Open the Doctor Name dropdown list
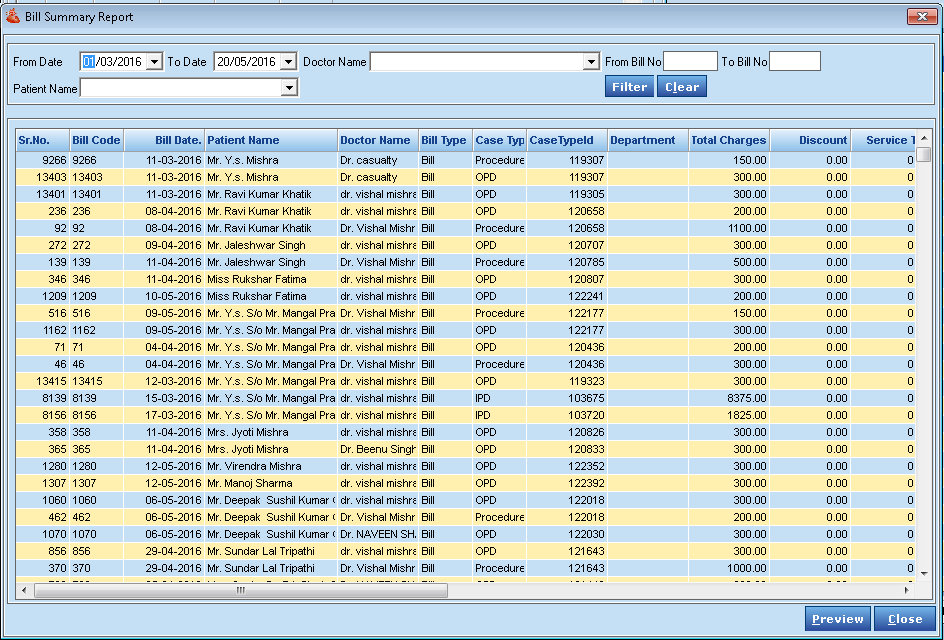 (x=590, y=62)
